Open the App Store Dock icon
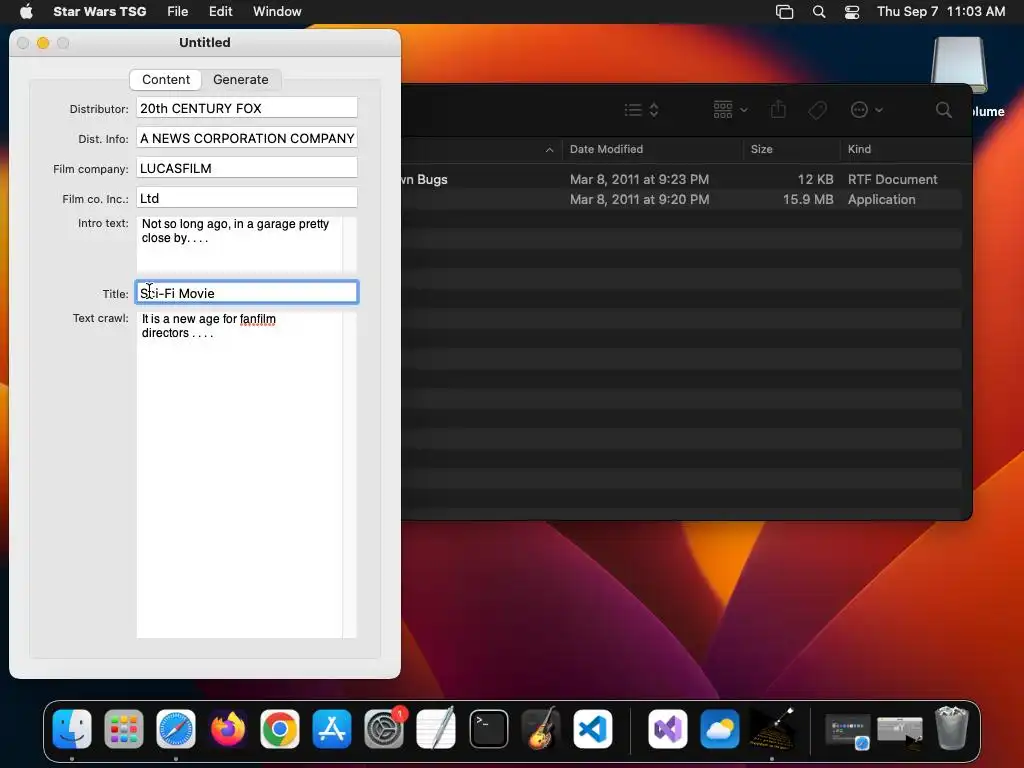Image resolution: width=1024 pixels, height=768 pixels. (x=332, y=728)
